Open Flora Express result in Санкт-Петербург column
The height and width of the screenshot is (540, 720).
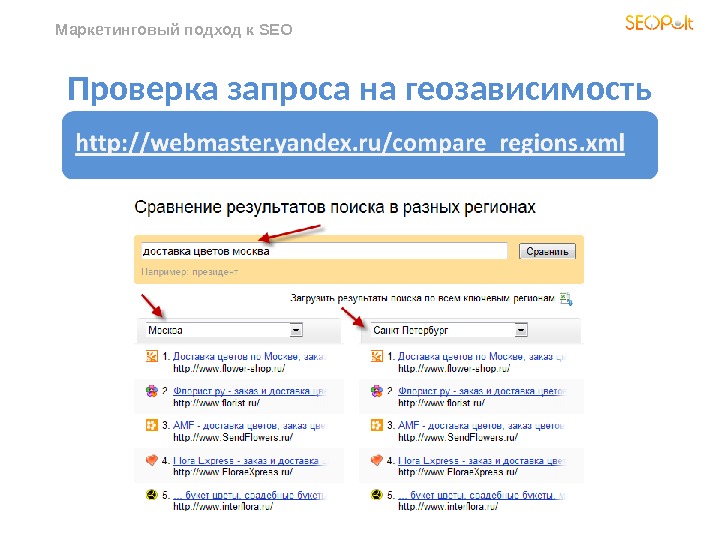[x=482, y=460]
